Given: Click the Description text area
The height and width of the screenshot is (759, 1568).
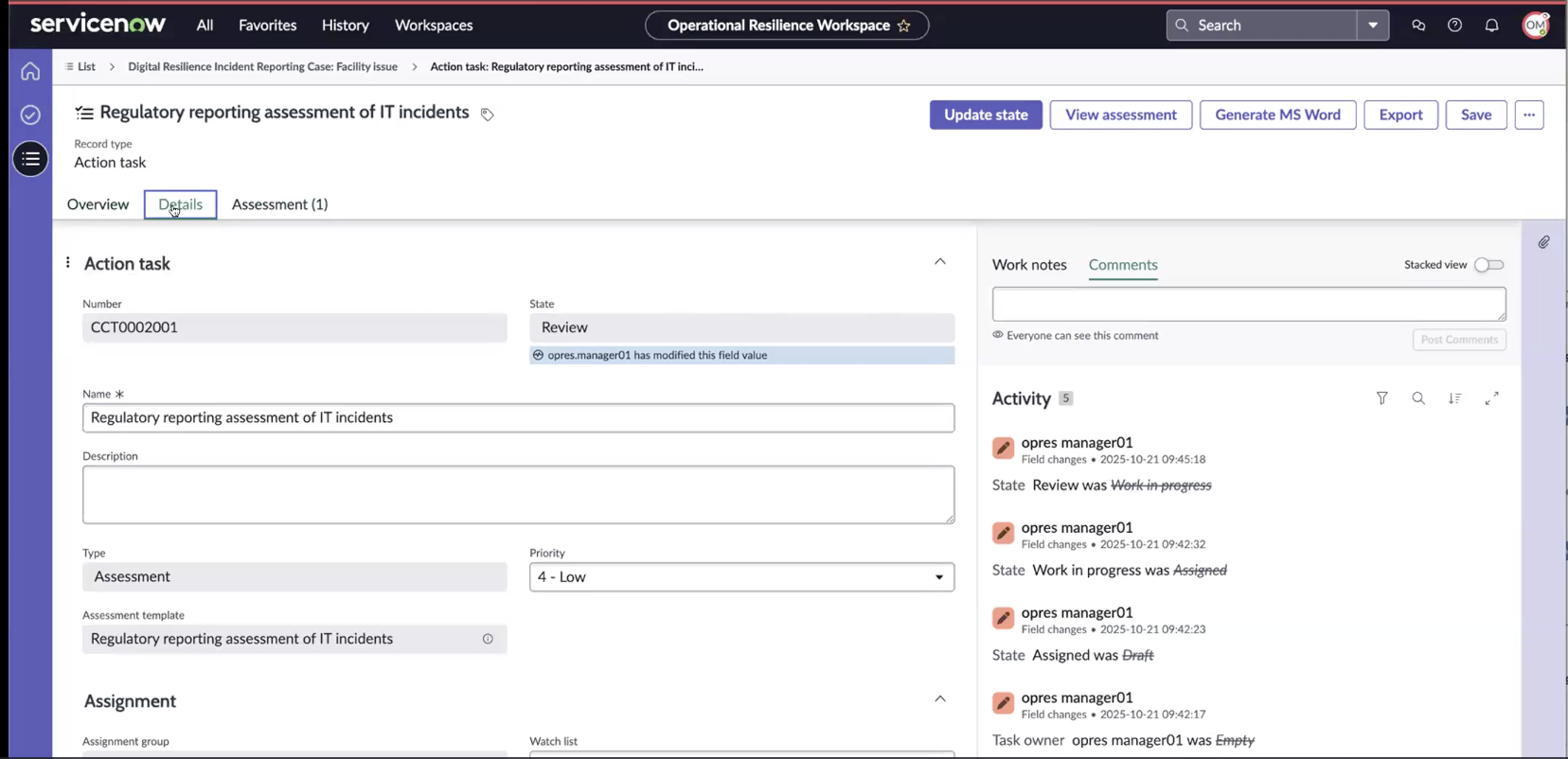Looking at the screenshot, I should [518, 494].
